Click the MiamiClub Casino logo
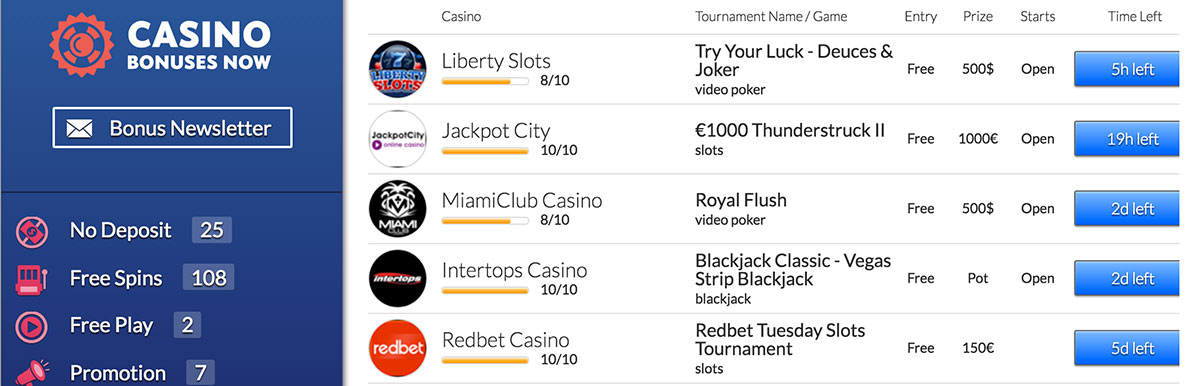The width and height of the screenshot is (1200, 386). click(398, 209)
